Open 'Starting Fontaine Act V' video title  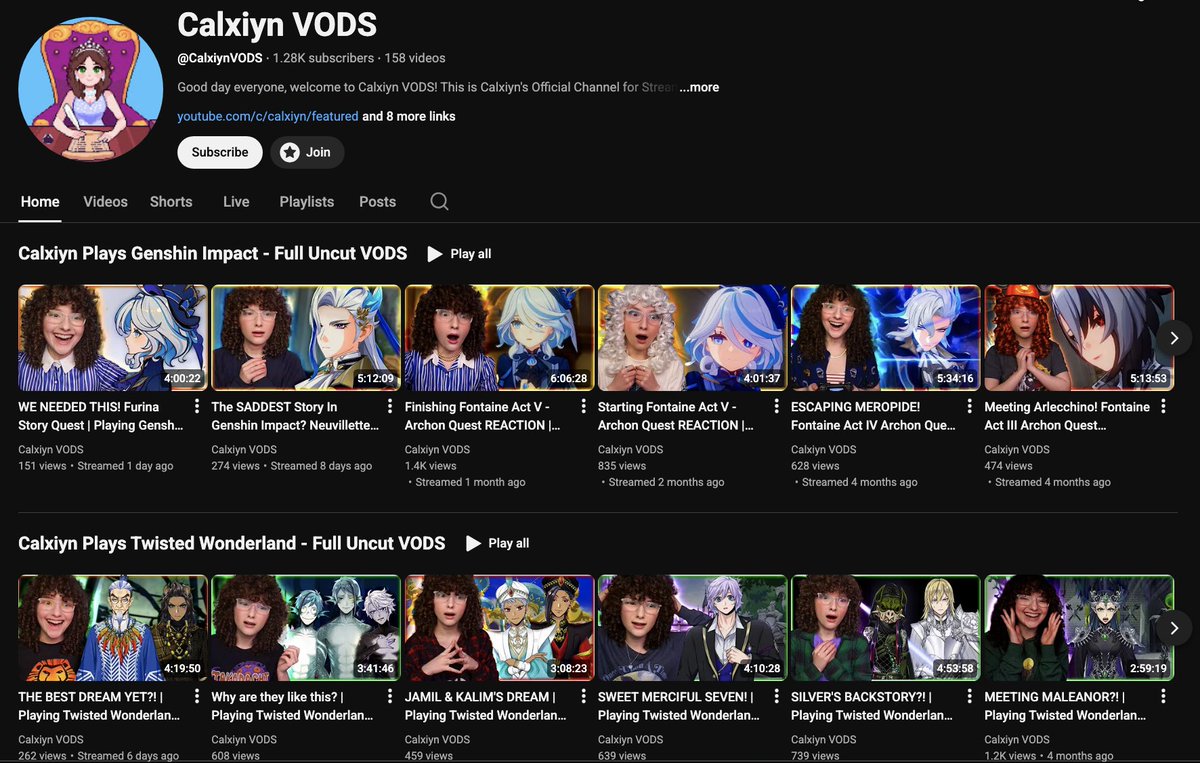pyautogui.click(x=675, y=416)
